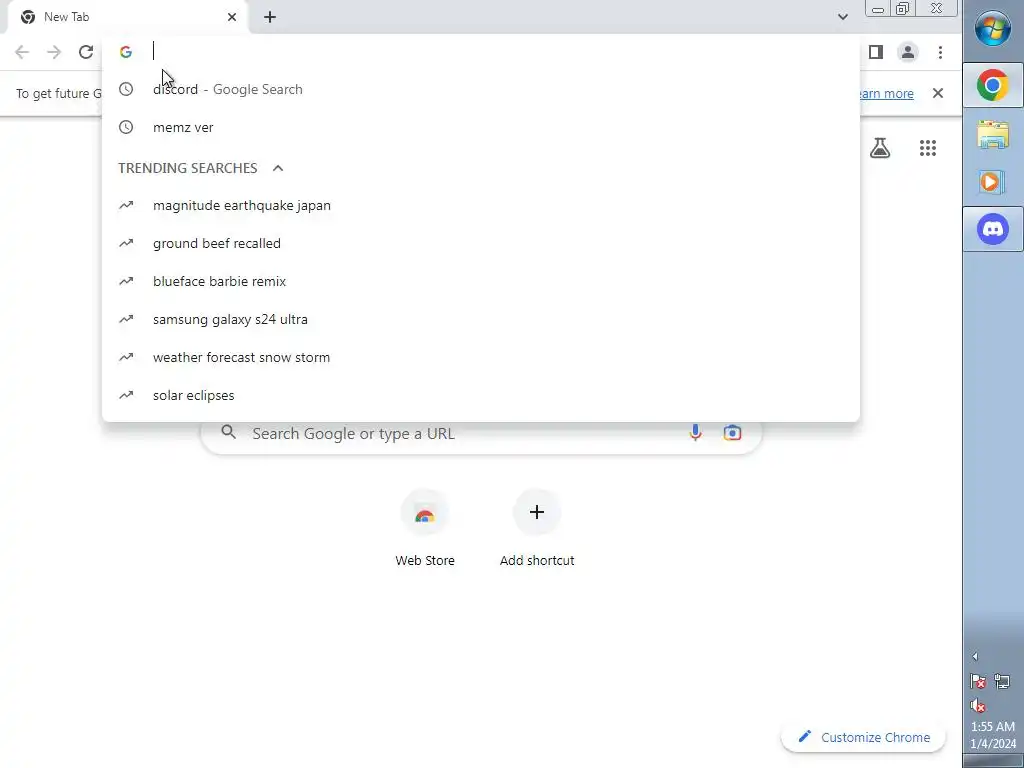Open the profile avatar menu
The image size is (1024, 768).
[x=908, y=52]
